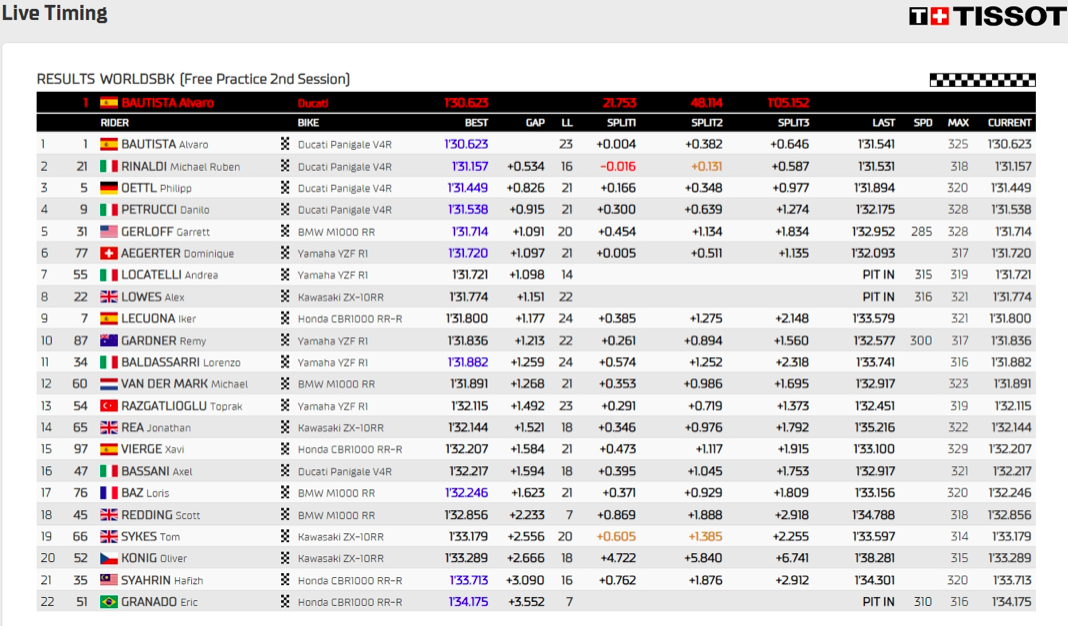Click the MAX speed column header
The image size is (1068, 626).
coord(958,123)
